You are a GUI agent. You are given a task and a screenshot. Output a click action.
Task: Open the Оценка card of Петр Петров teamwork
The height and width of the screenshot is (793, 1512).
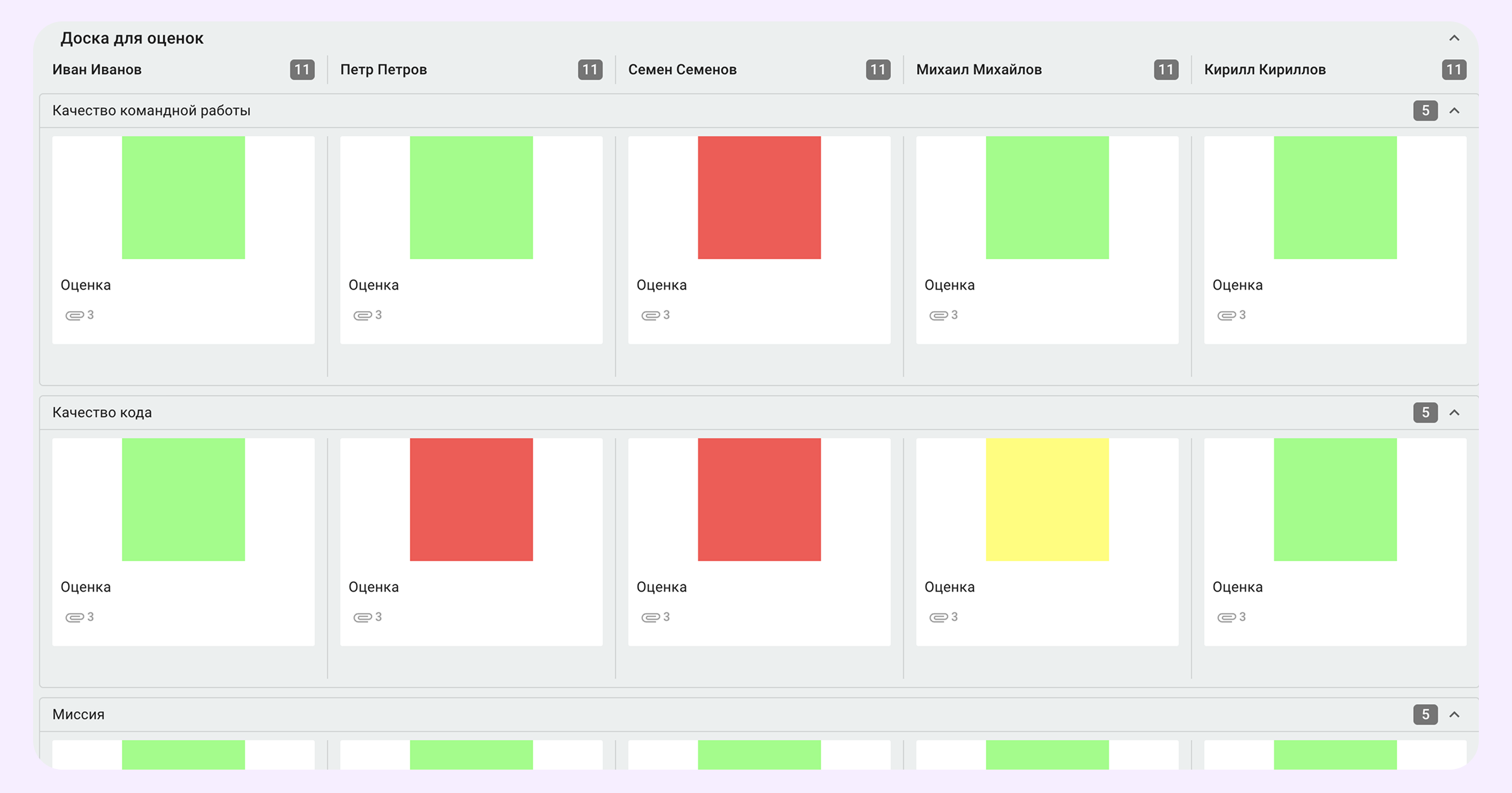tap(373, 285)
